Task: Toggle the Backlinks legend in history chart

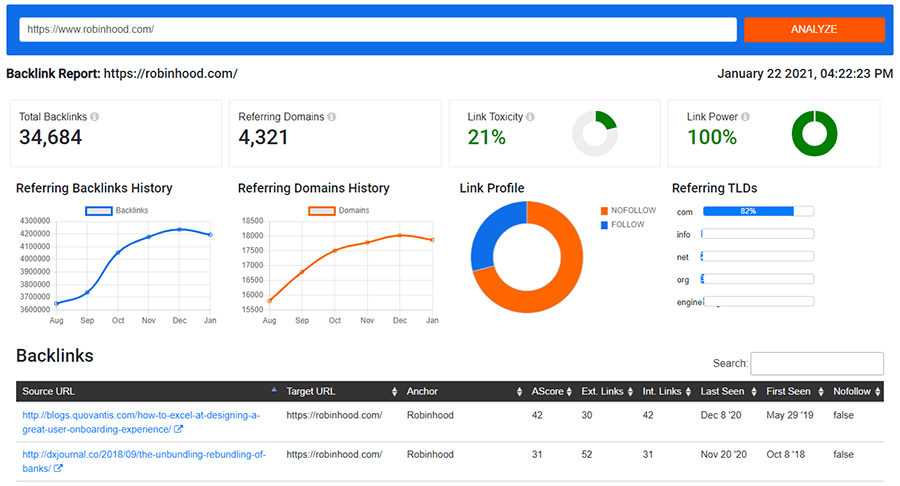Action: 117,211
